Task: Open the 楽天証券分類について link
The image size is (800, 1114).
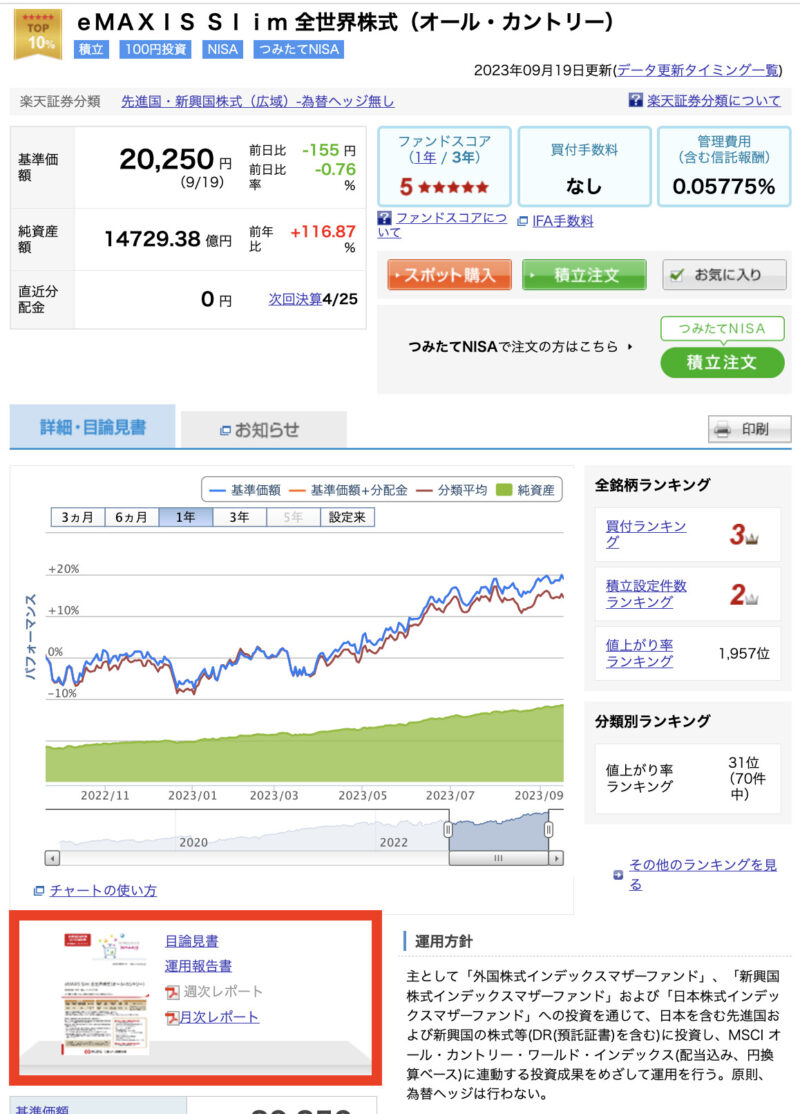Action: click(x=713, y=101)
